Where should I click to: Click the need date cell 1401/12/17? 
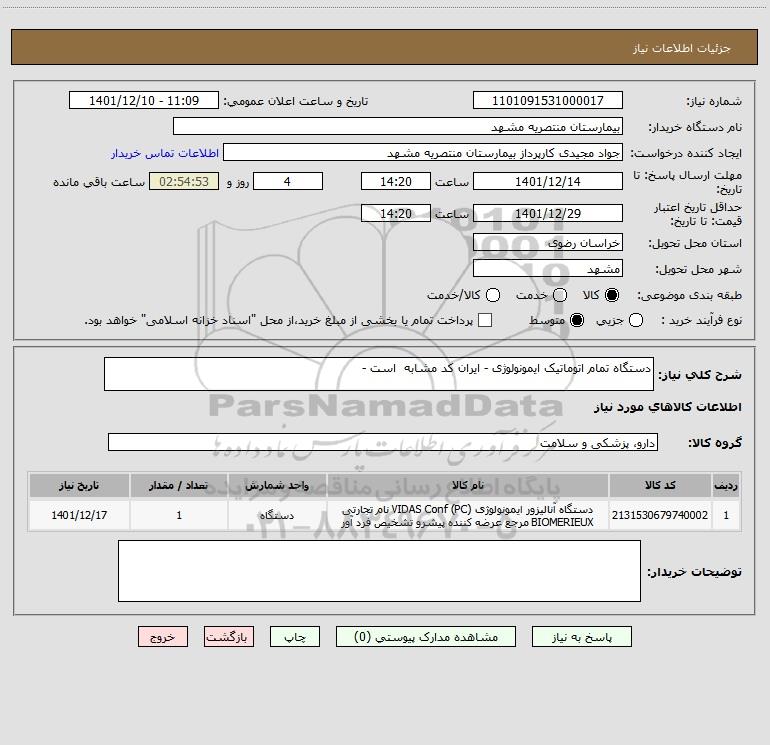click(x=79, y=515)
